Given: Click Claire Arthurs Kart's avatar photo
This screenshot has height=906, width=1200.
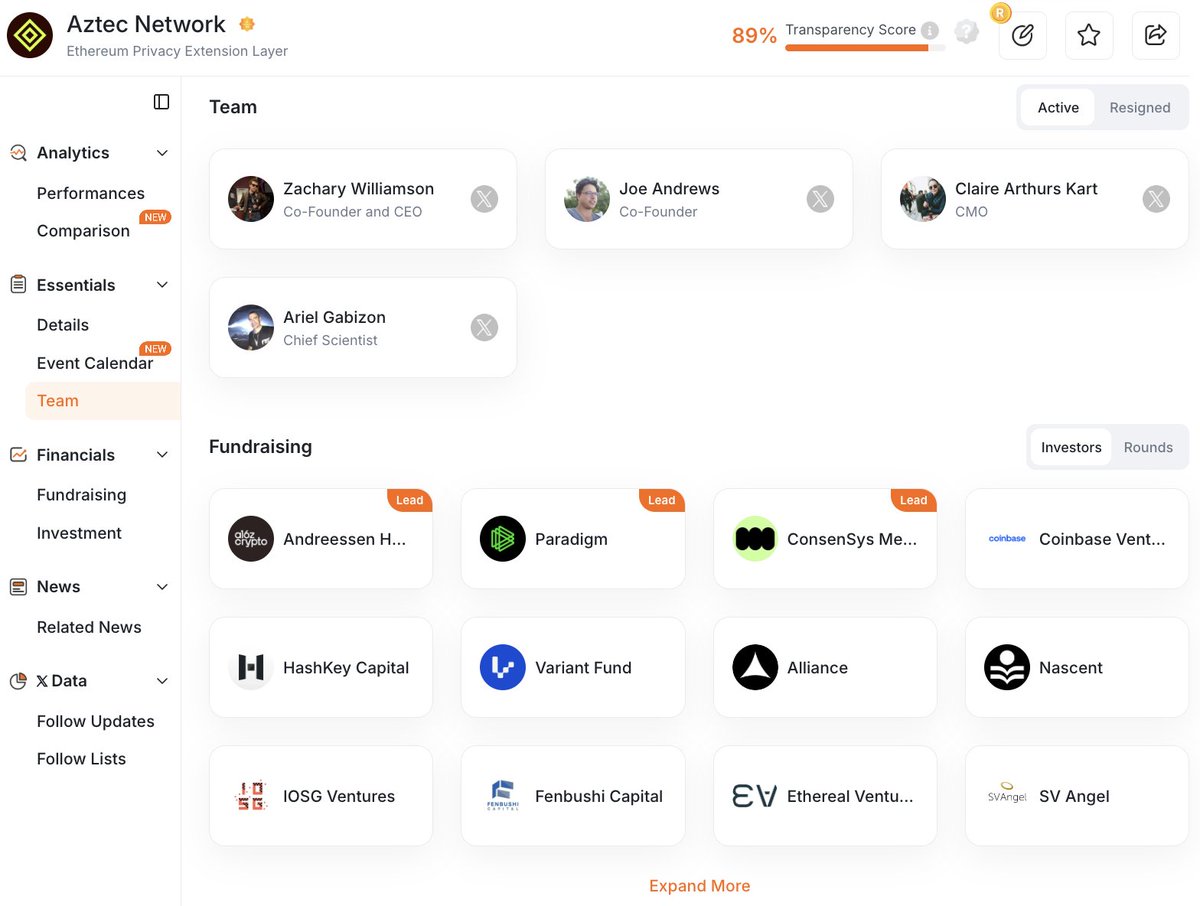Looking at the screenshot, I should 923,199.
